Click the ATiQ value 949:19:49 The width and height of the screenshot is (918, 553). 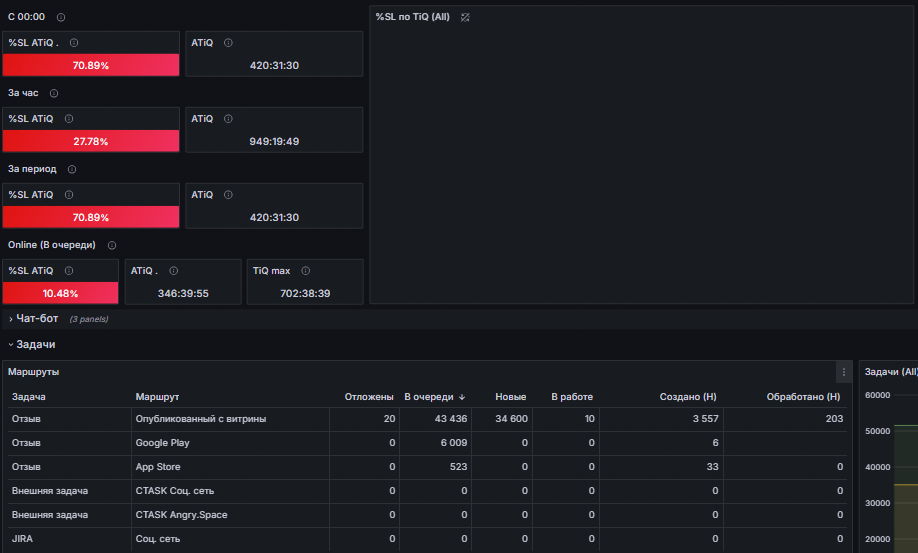(274, 142)
